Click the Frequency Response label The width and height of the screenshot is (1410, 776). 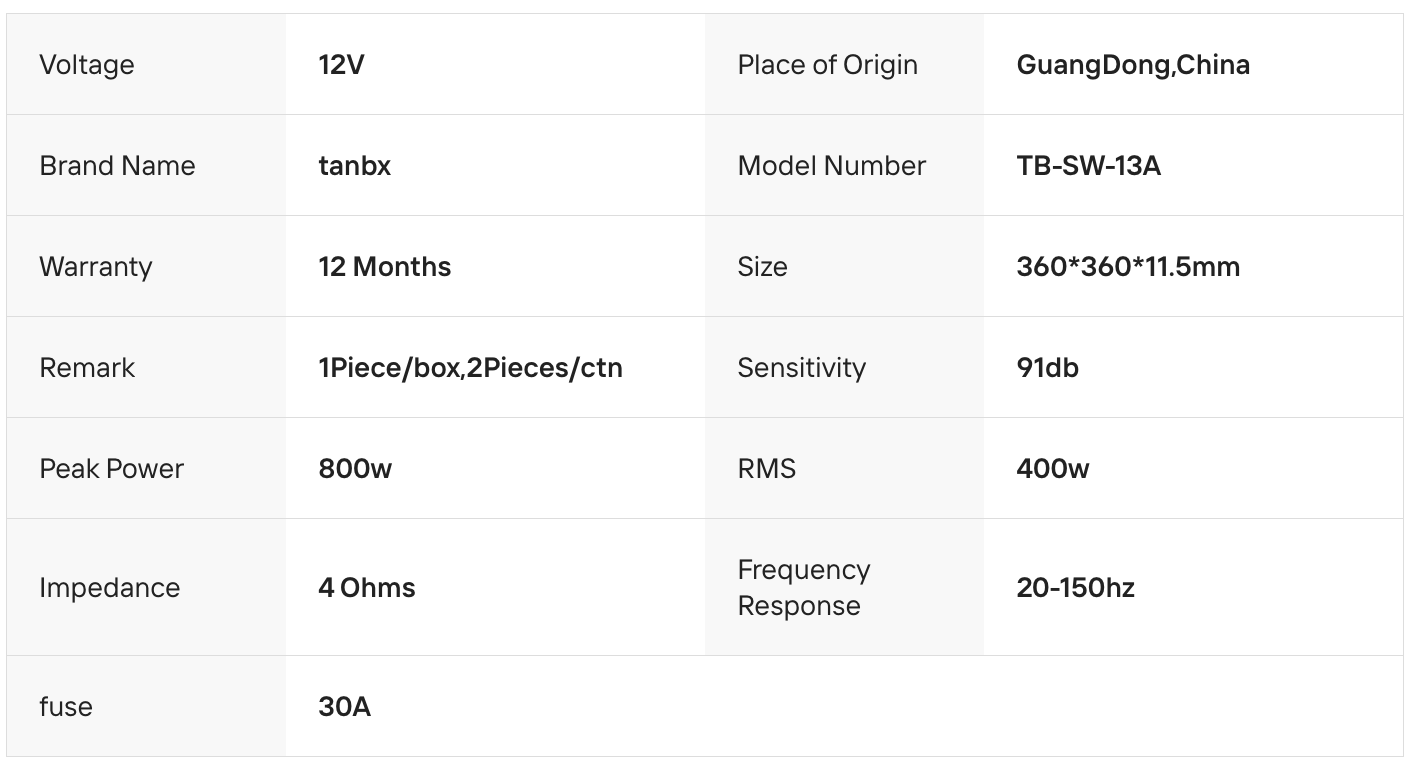(803, 588)
